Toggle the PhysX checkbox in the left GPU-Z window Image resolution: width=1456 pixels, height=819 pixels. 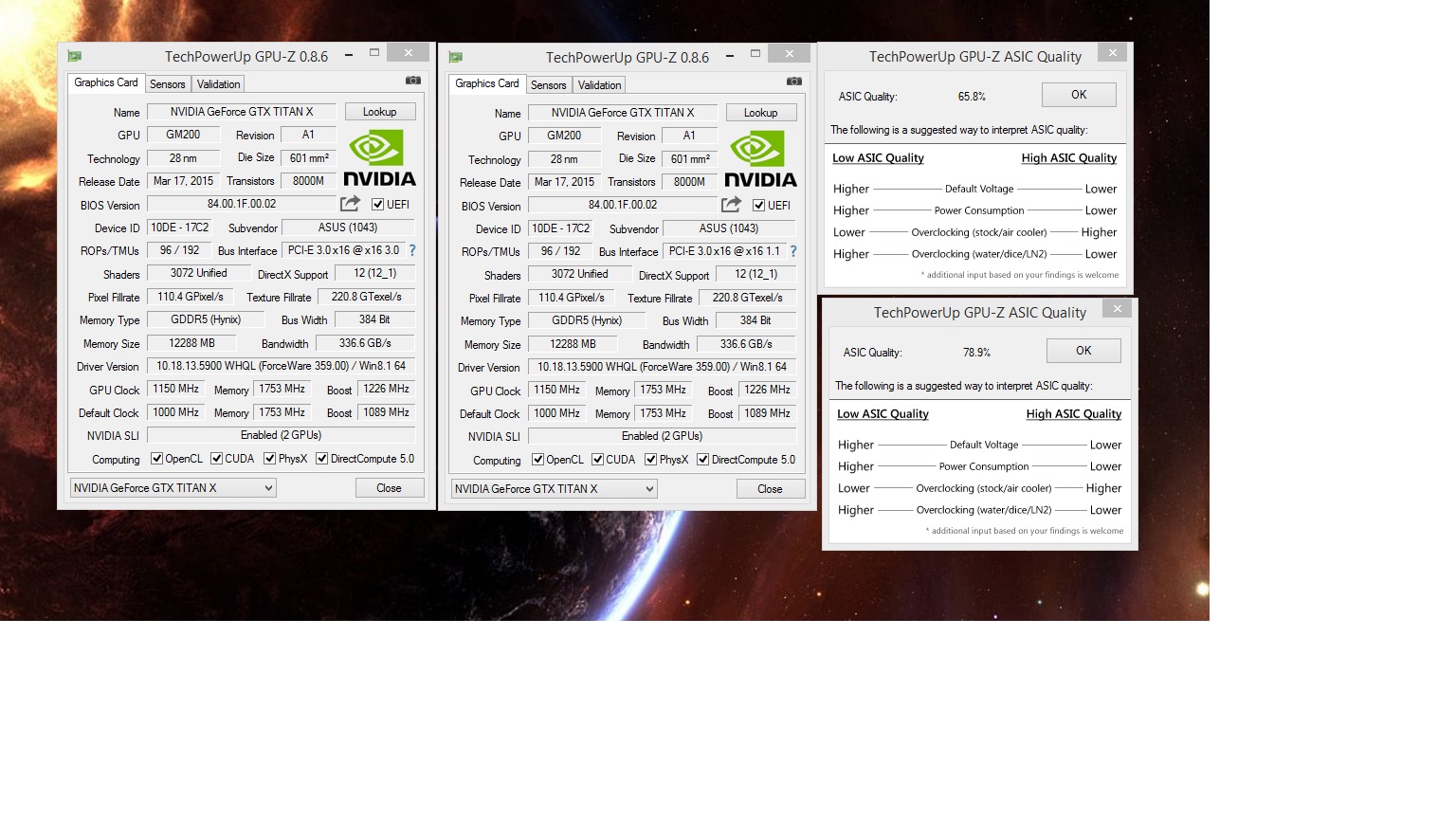point(269,459)
